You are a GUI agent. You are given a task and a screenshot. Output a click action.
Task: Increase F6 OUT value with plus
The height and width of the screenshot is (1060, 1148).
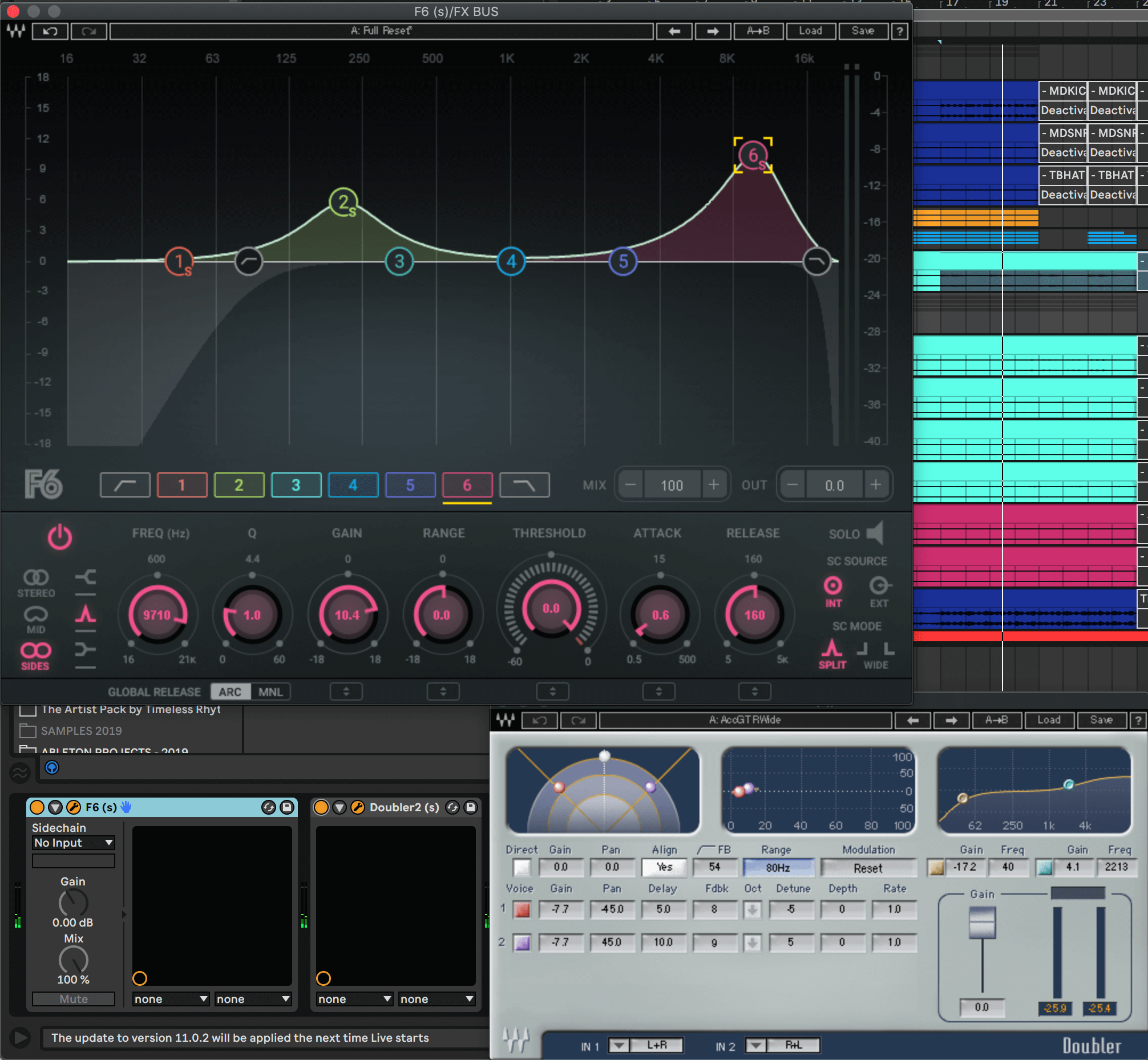click(x=875, y=485)
